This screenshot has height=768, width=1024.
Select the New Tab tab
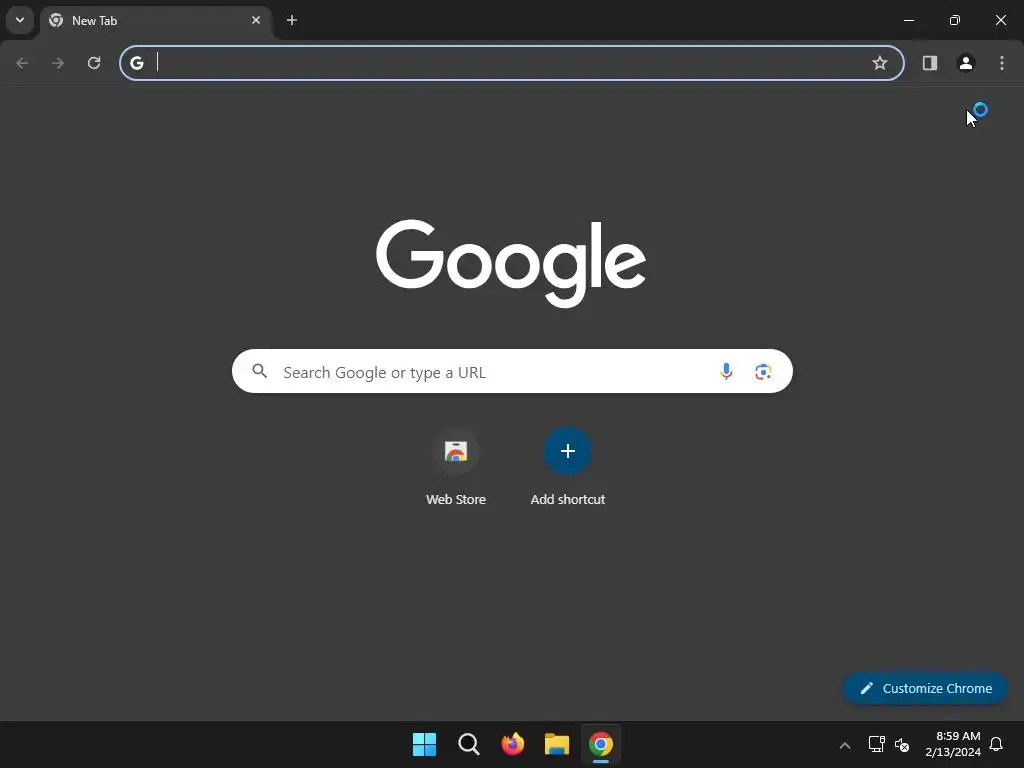155,21
